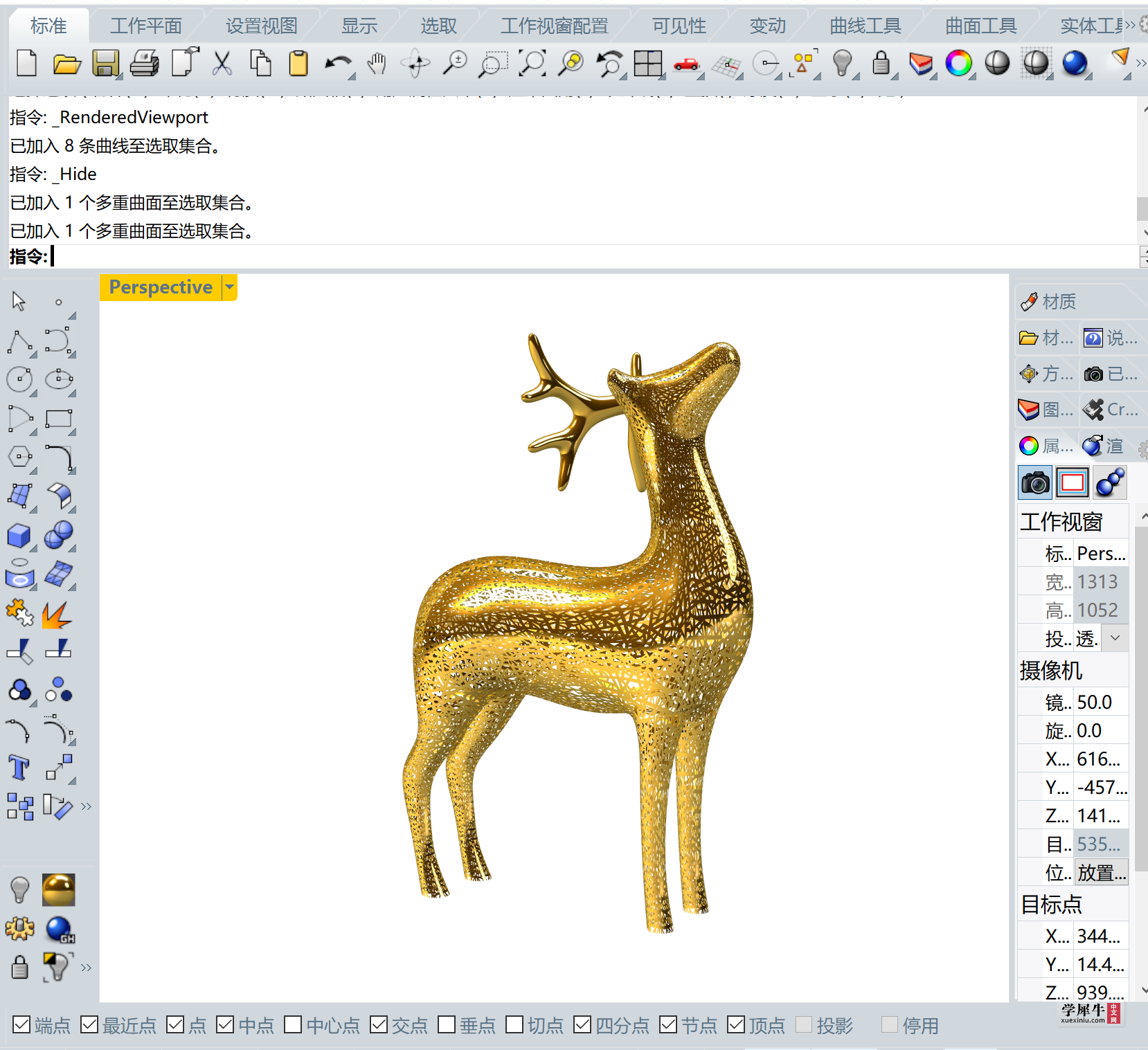
Task: Click the Lock objects padlock icon
Action: (x=881, y=64)
